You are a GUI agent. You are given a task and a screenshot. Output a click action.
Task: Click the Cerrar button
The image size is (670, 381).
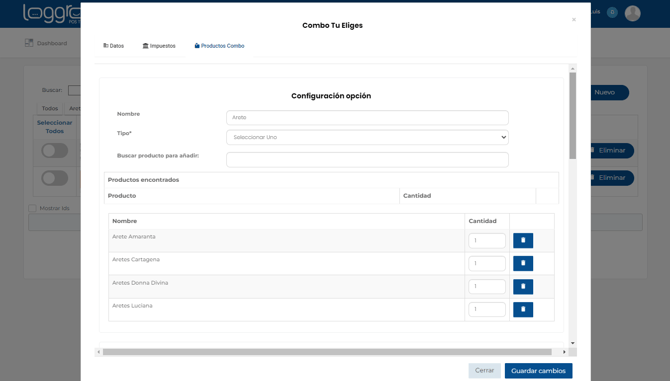pos(485,371)
